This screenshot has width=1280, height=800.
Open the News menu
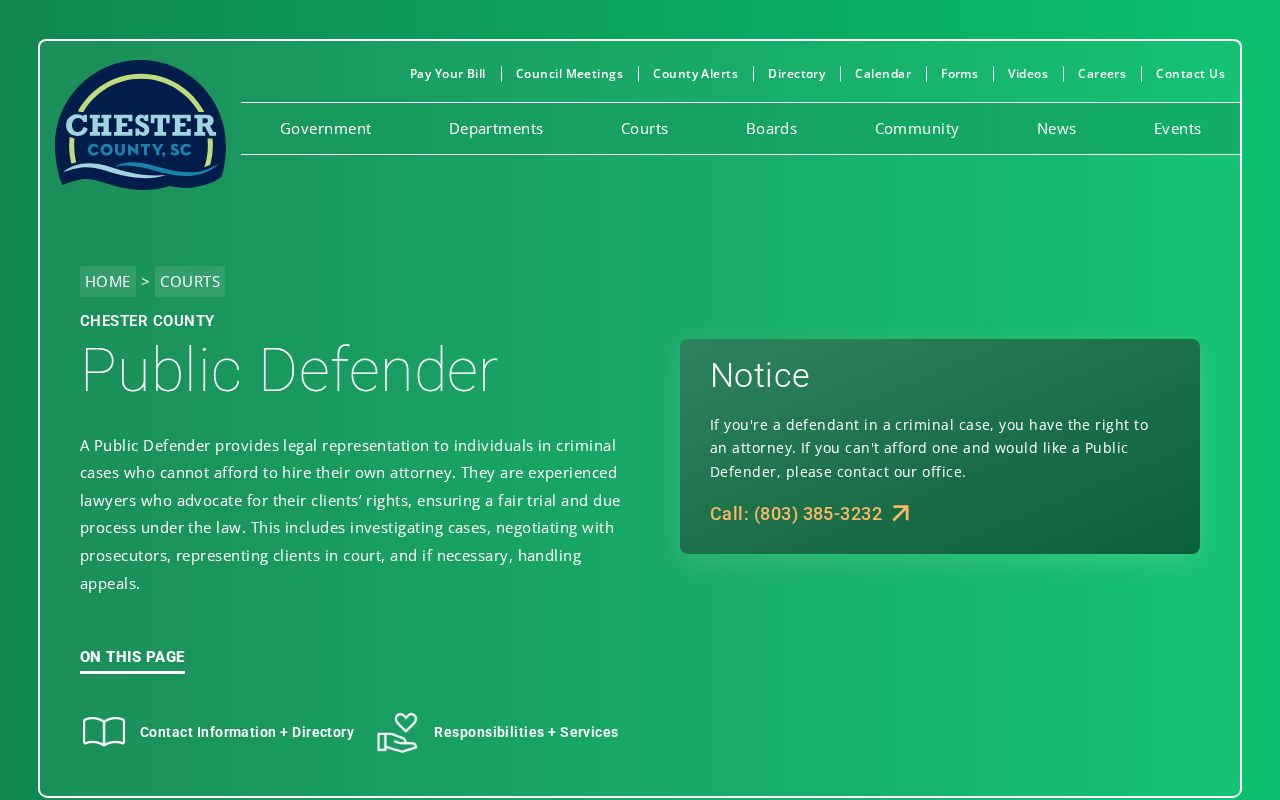tap(1056, 128)
